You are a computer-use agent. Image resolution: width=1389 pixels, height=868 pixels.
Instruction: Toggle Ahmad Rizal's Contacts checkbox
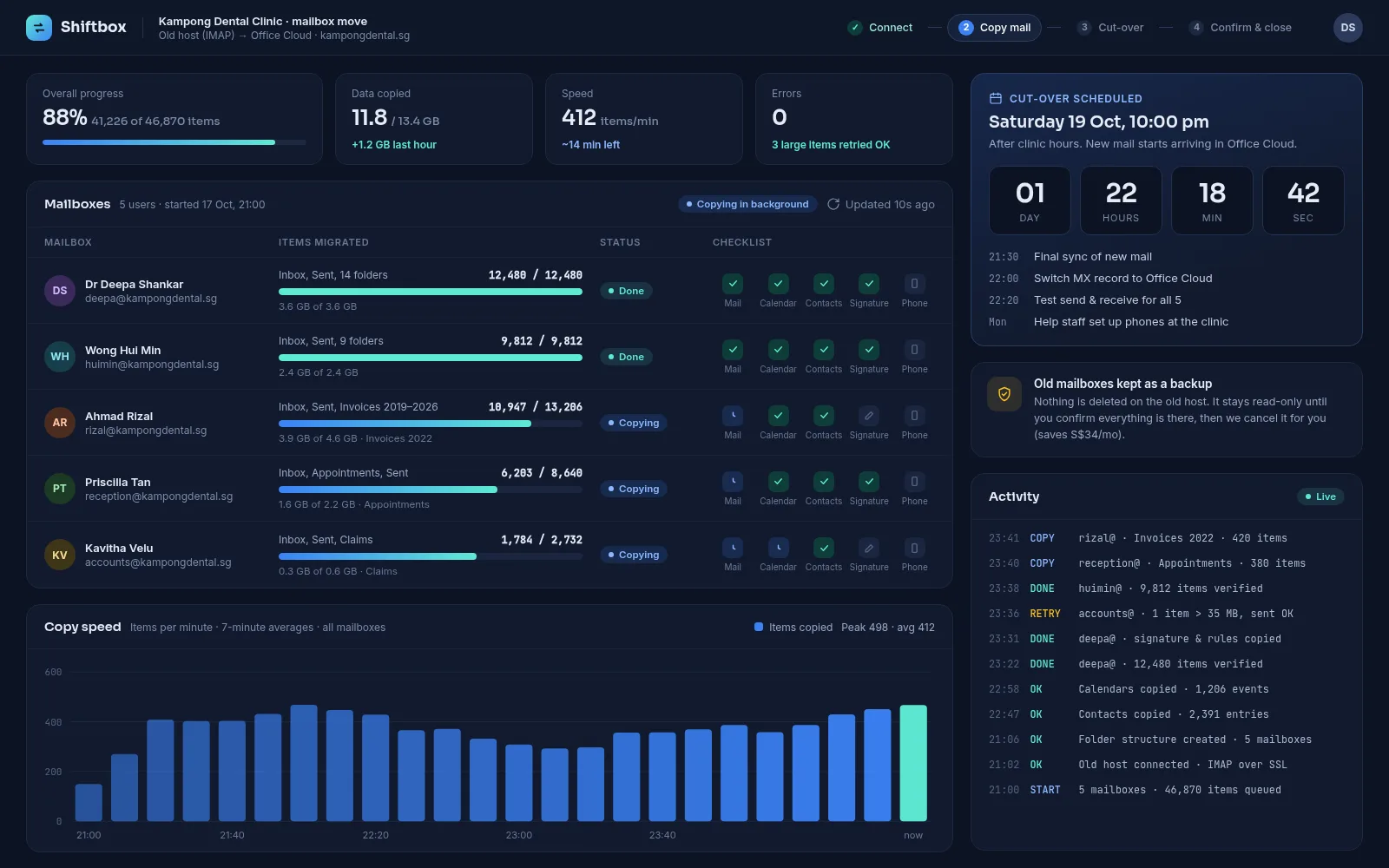[x=824, y=415]
